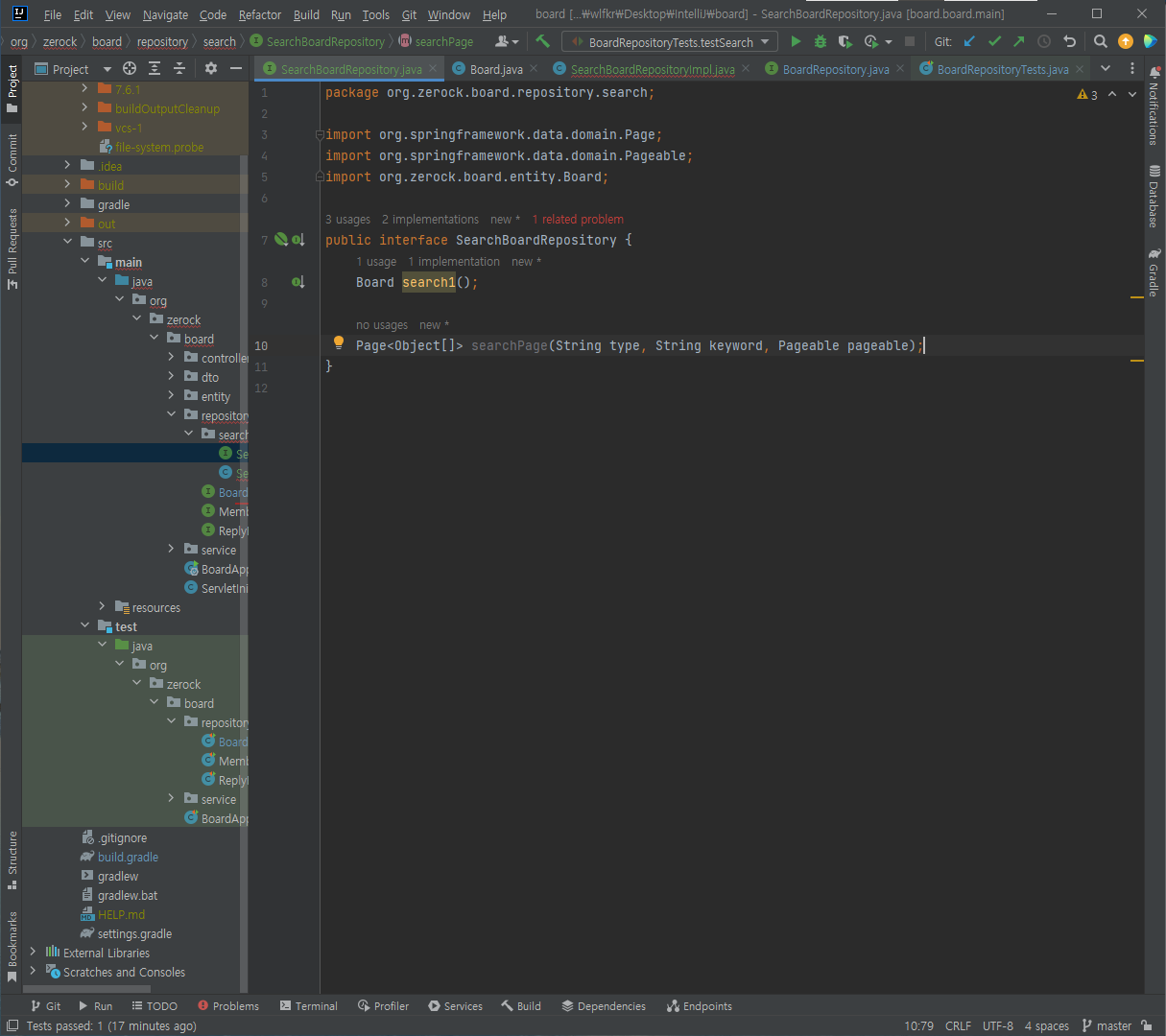
Task: Select build.gradle file in project tree
Action: (128, 857)
